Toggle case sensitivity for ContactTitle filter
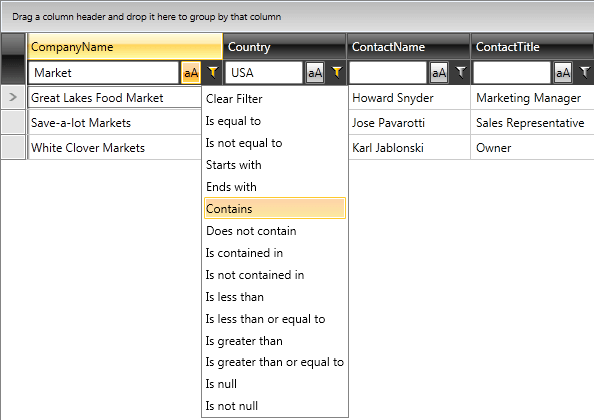 [563, 72]
